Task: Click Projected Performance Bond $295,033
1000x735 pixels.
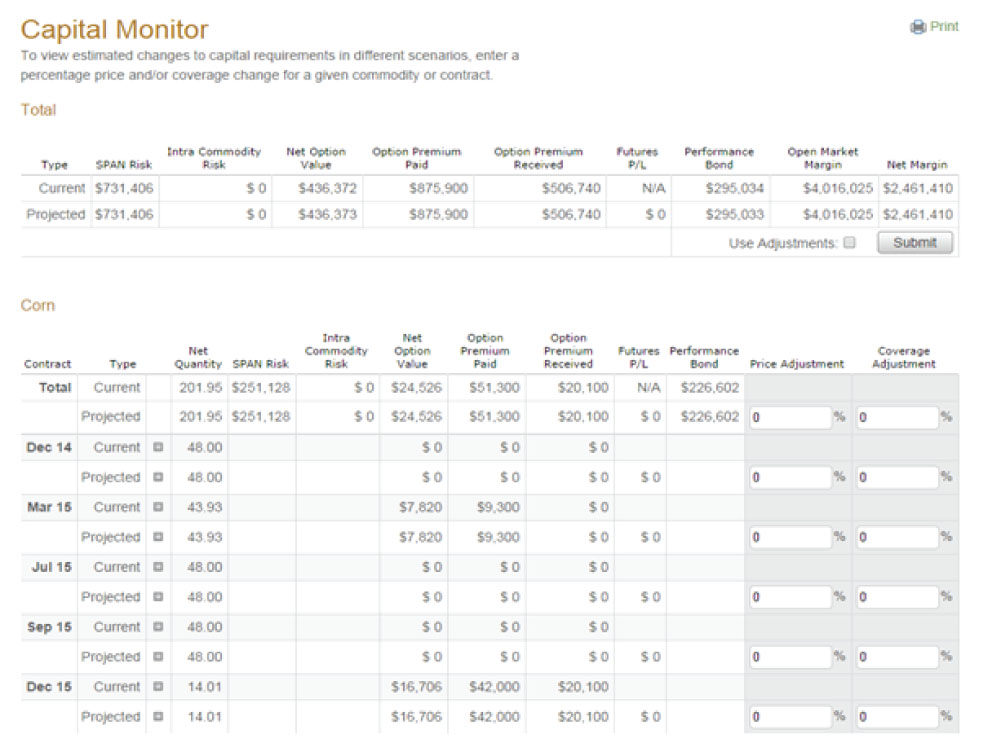Action: pyautogui.click(x=734, y=214)
